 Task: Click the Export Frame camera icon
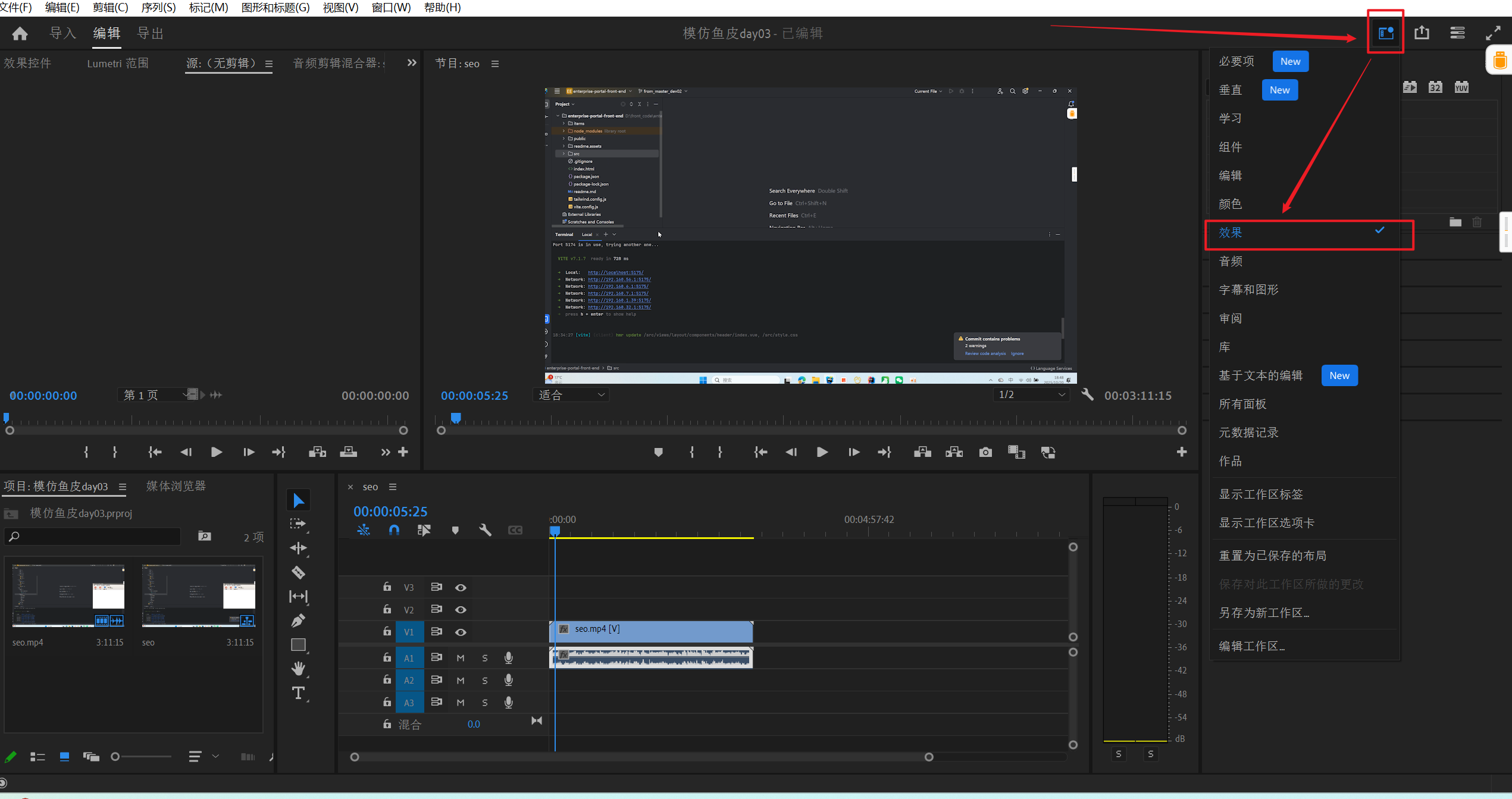pos(985,452)
